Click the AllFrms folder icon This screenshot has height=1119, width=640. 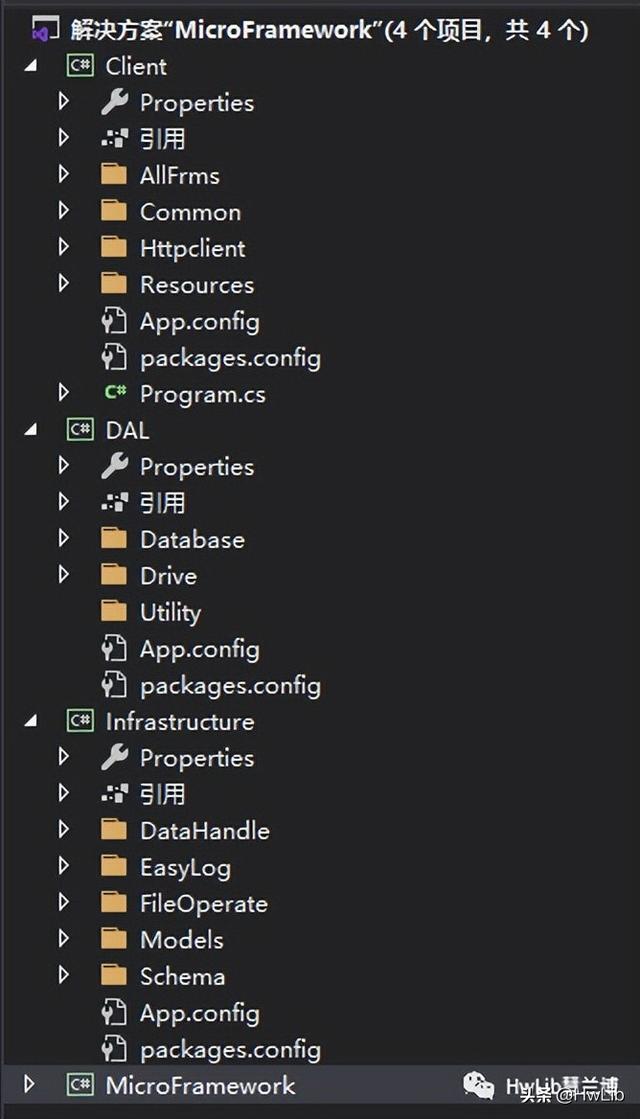point(114,175)
